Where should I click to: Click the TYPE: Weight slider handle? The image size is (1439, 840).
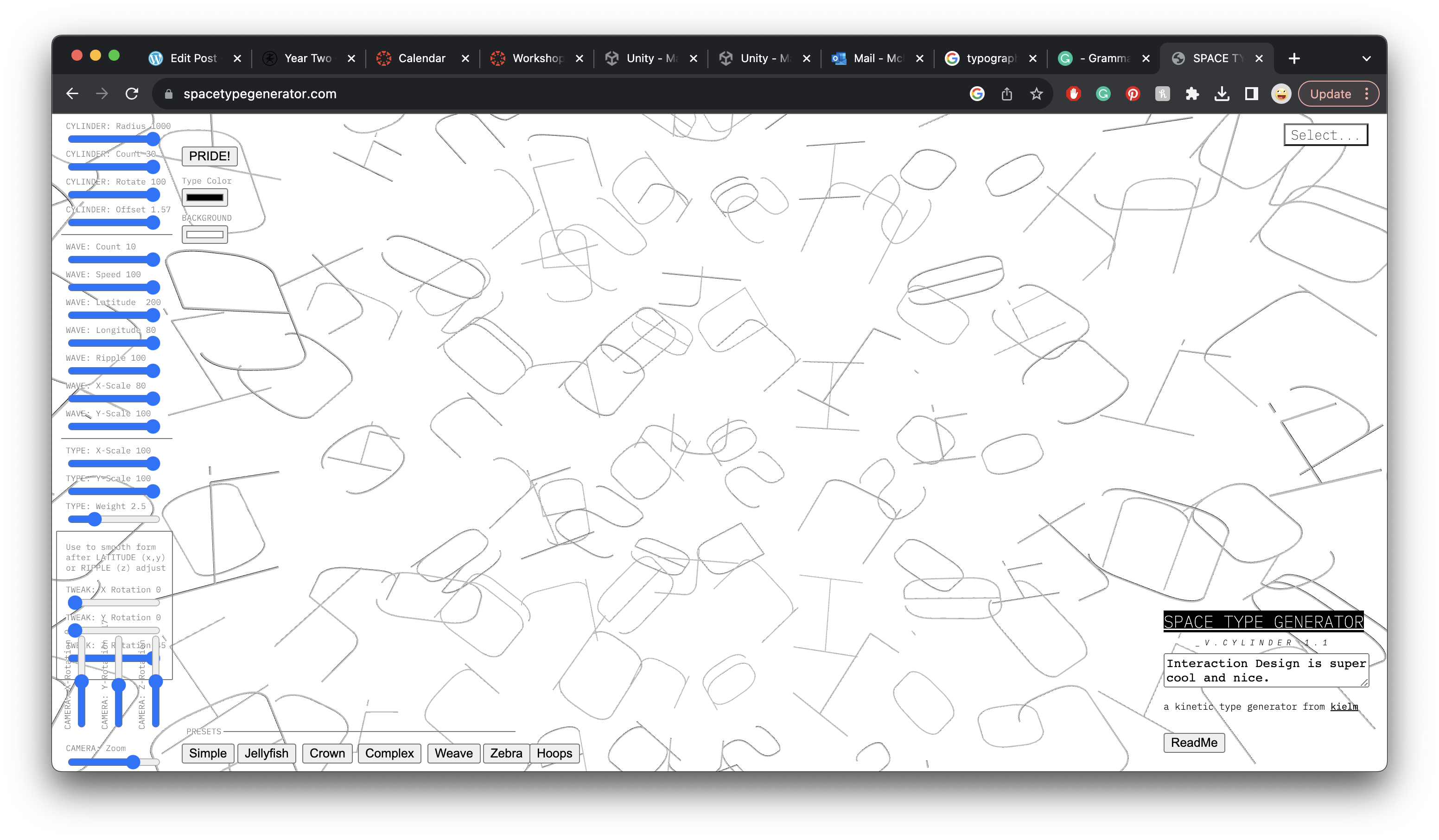coord(95,519)
